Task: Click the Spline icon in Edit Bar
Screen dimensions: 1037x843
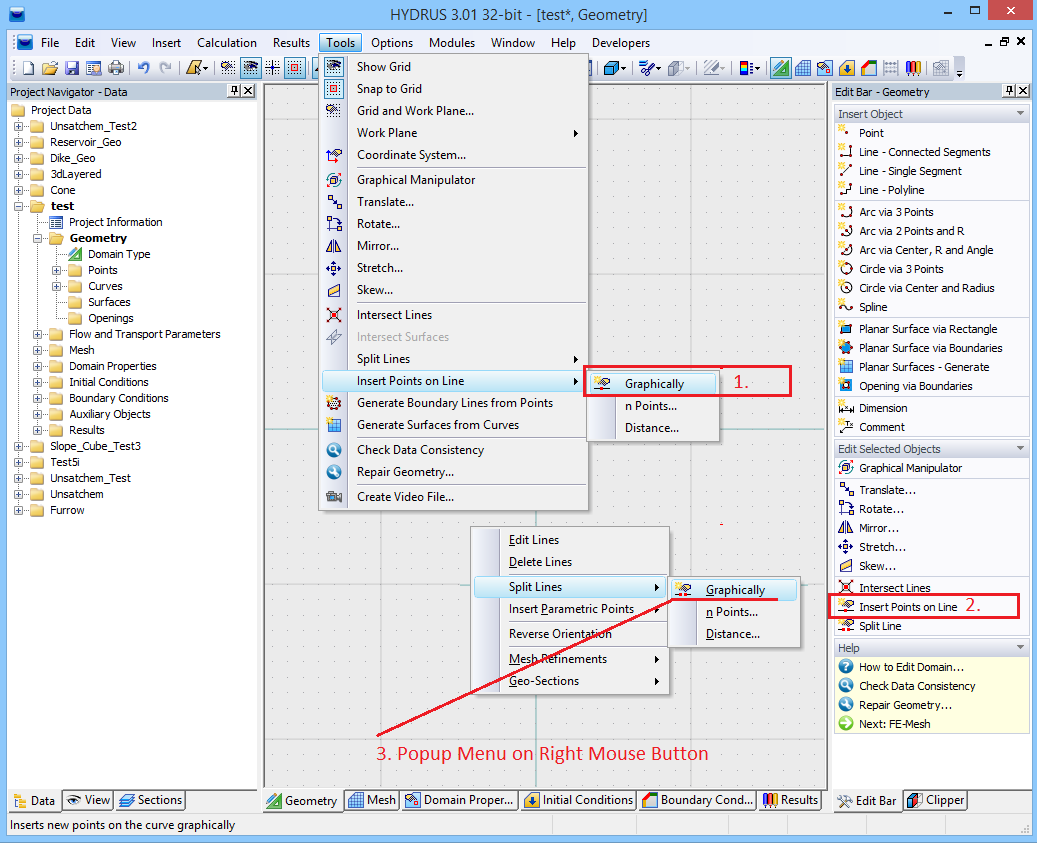Action: [846, 306]
